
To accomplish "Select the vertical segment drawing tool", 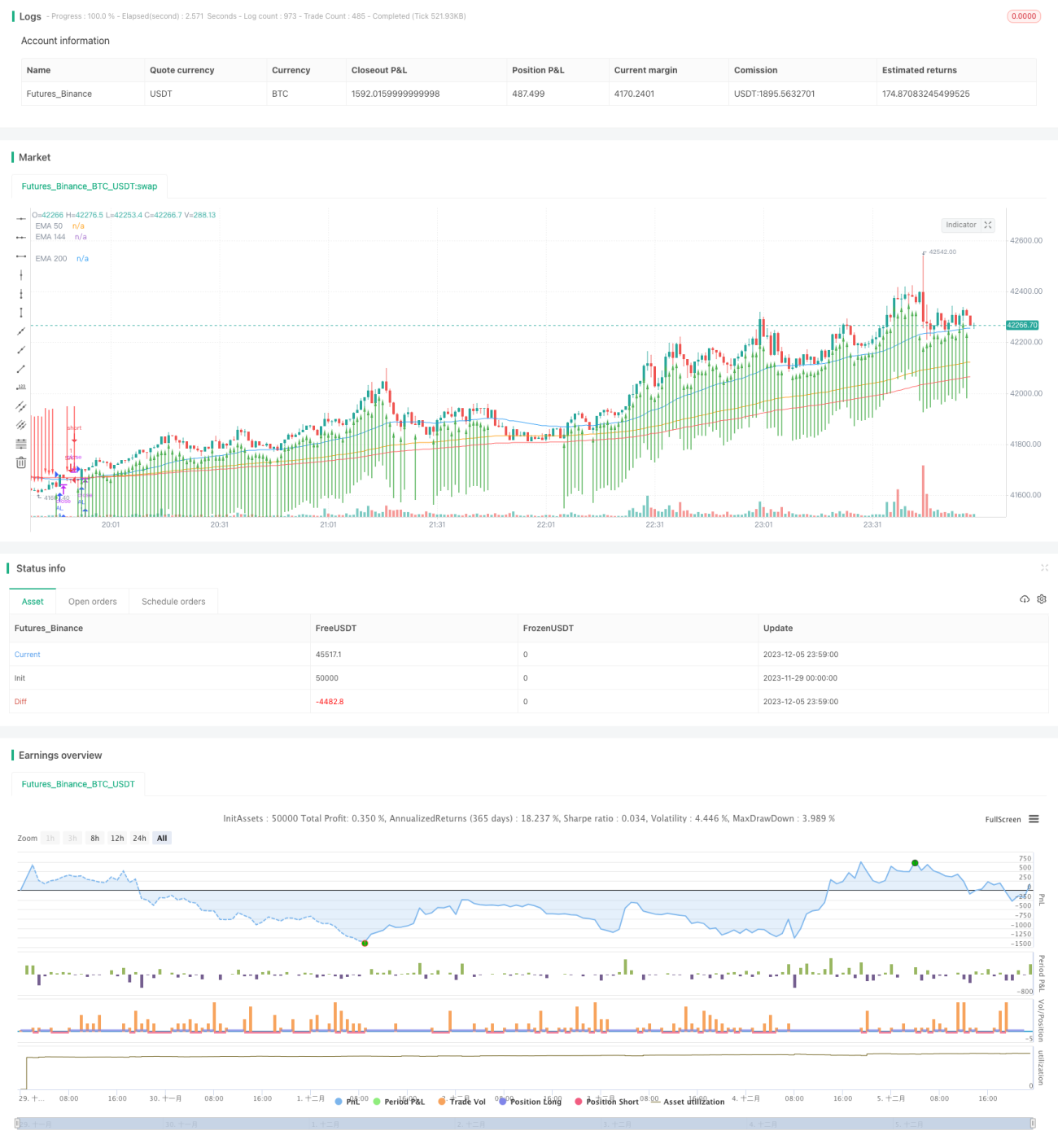I will [21, 313].
